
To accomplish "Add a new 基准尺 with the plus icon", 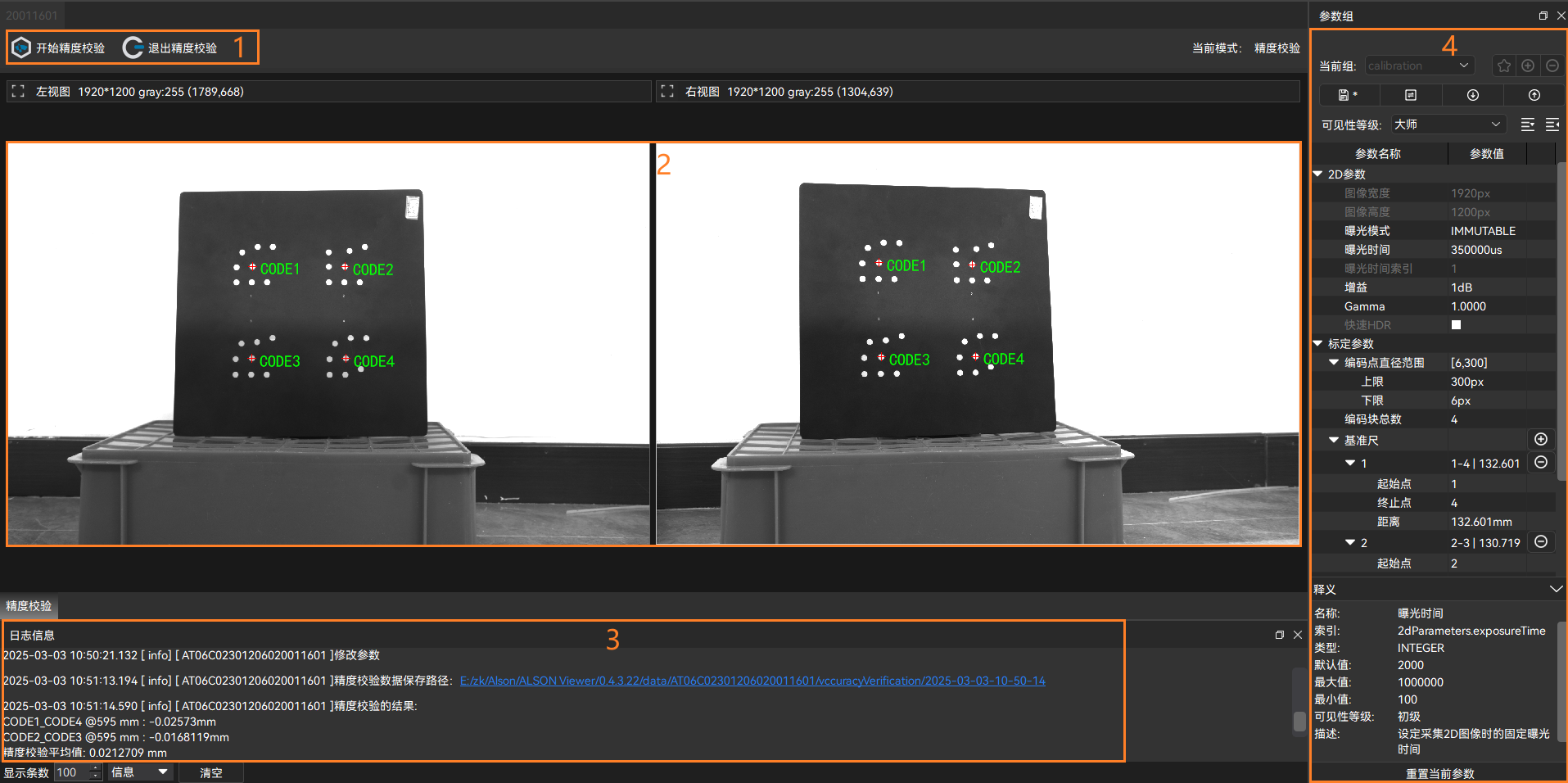I will [x=1540, y=440].
